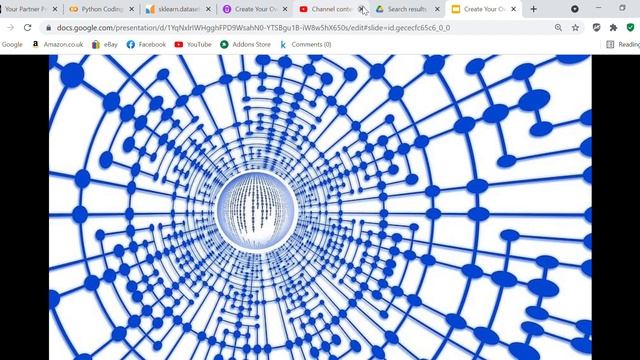
Task: Open the Comments (0) bookmark
Action: pos(305,44)
